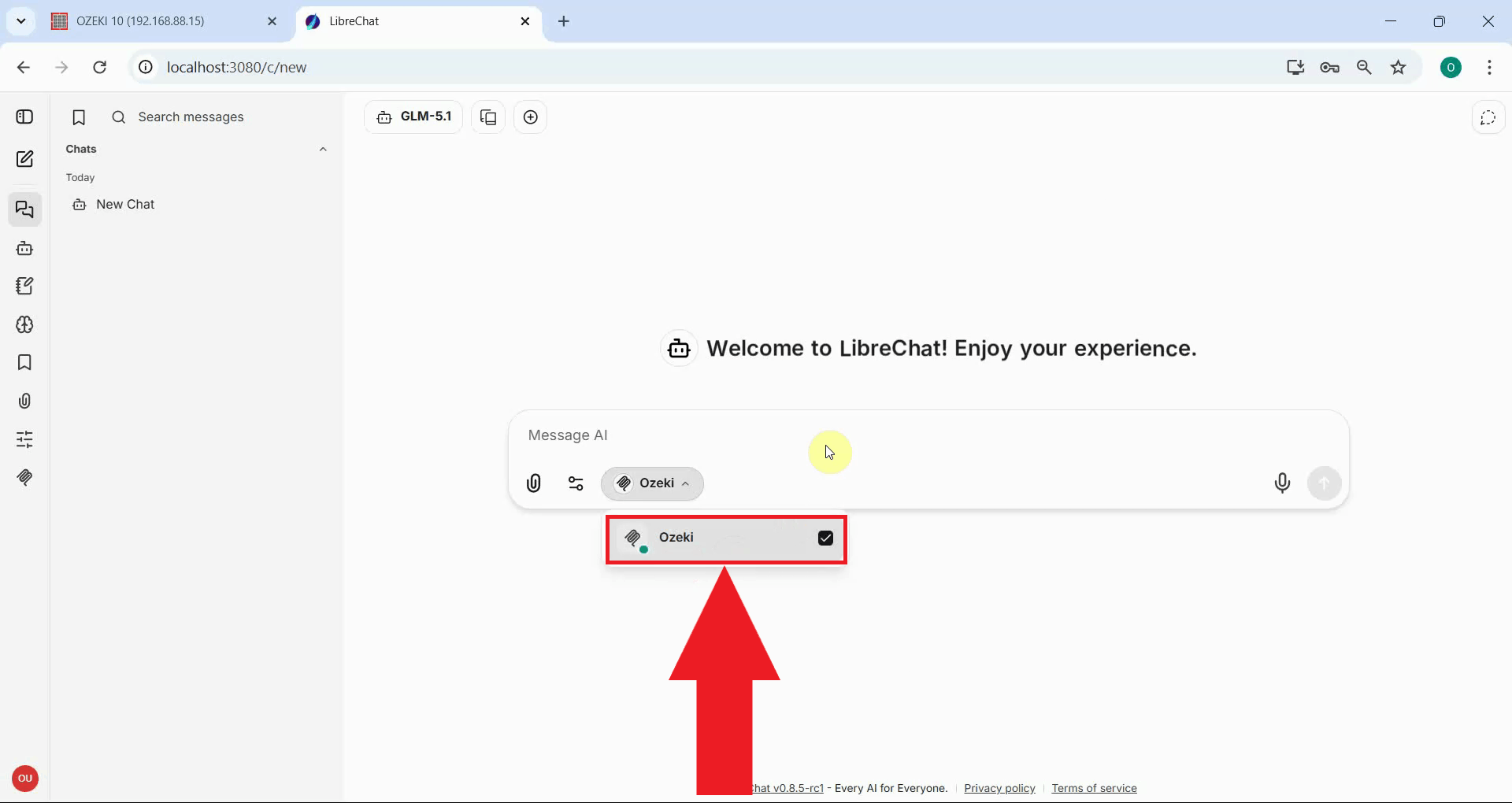
Task: Go back in browser
Action: tap(24, 68)
